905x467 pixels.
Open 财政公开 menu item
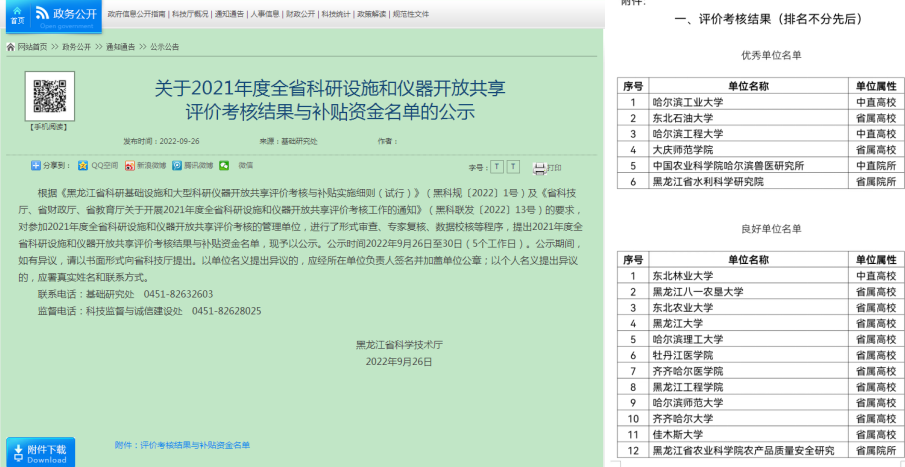coord(300,15)
